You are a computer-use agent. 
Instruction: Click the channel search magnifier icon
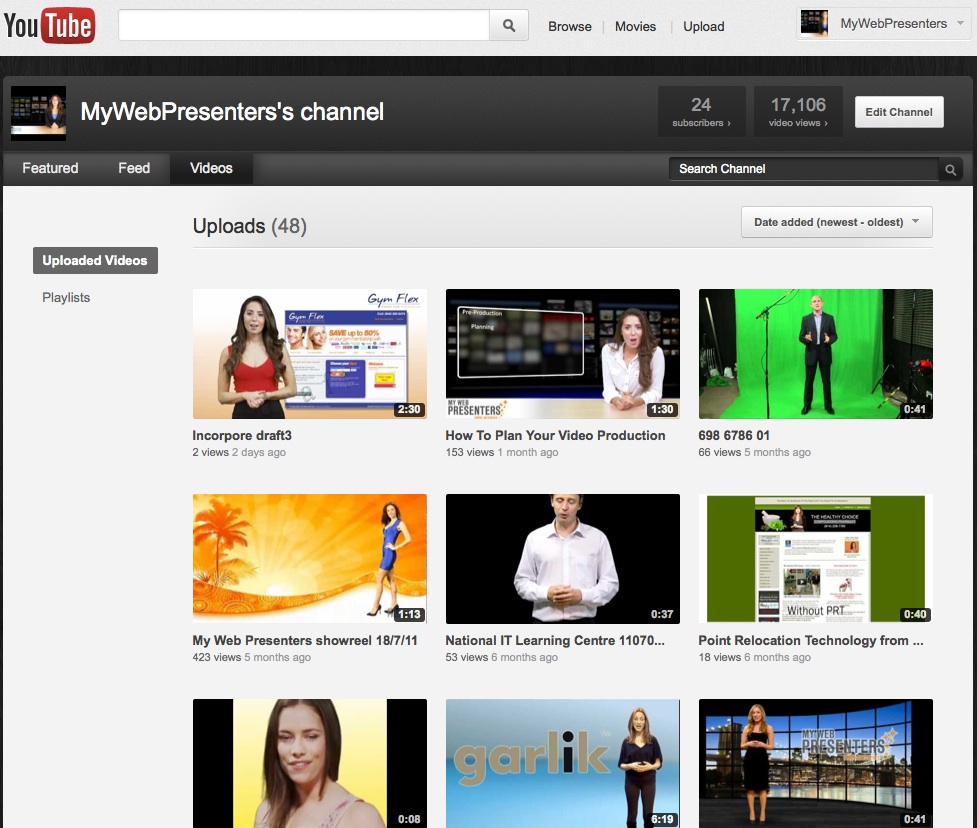click(951, 169)
